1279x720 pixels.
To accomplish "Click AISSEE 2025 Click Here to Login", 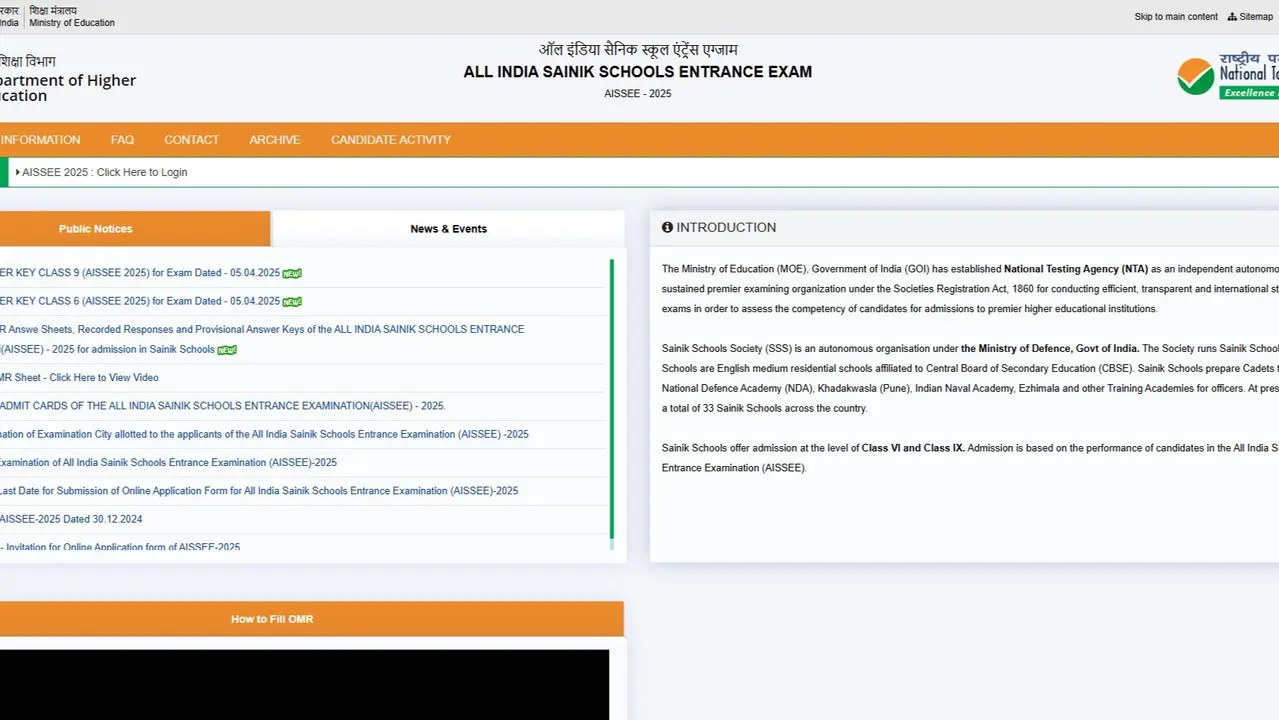I will pos(104,172).
